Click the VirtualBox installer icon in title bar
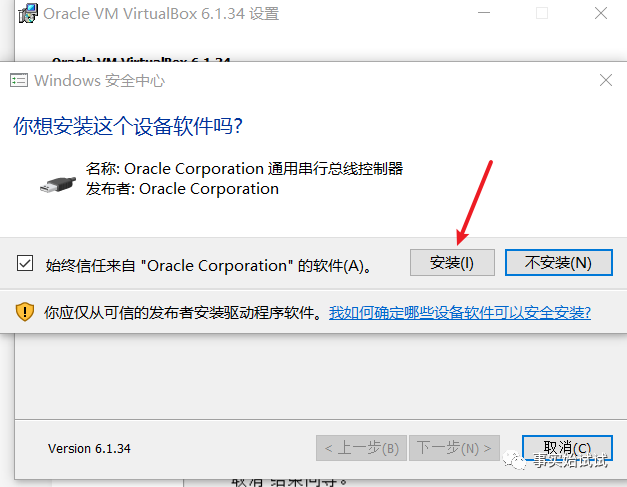 [x=28, y=13]
